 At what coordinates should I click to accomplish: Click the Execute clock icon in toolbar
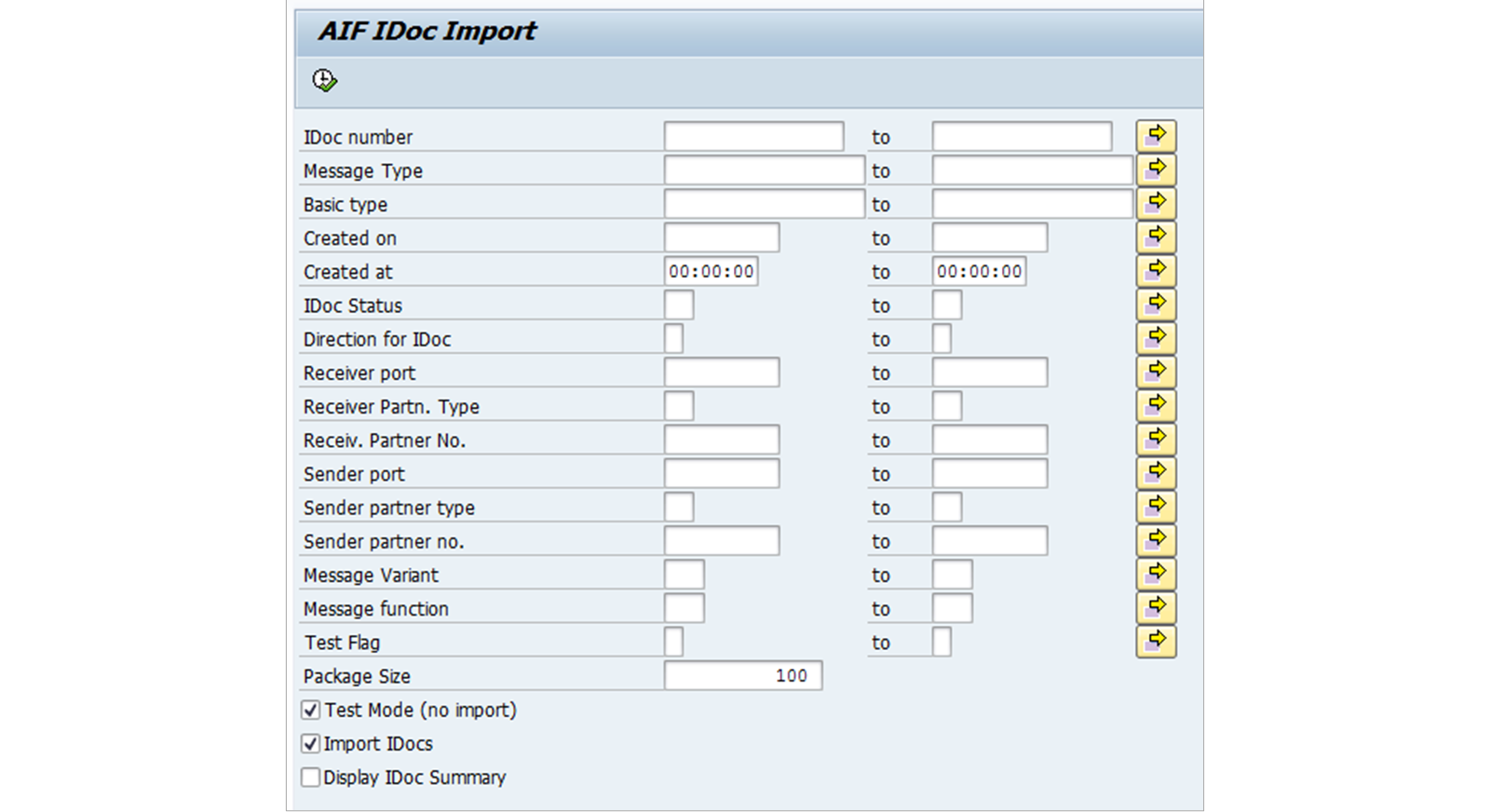coord(324,81)
